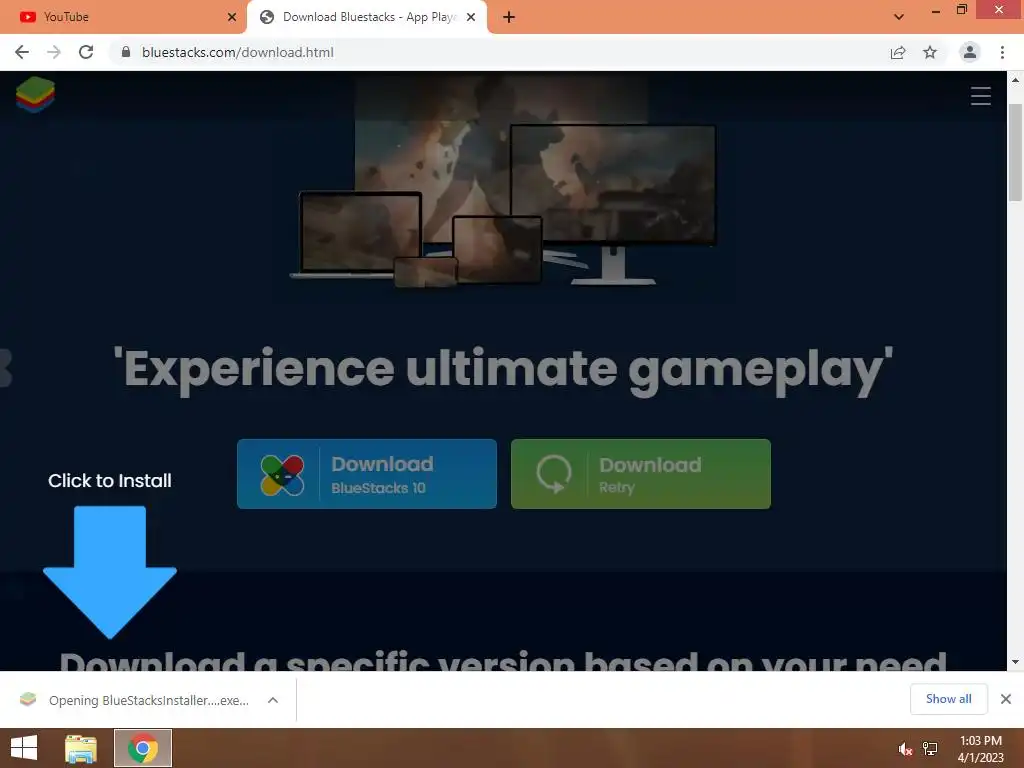Minimize the Chrome window
The height and width of the screenshot is (768, 1024).
tap(936, 11)
